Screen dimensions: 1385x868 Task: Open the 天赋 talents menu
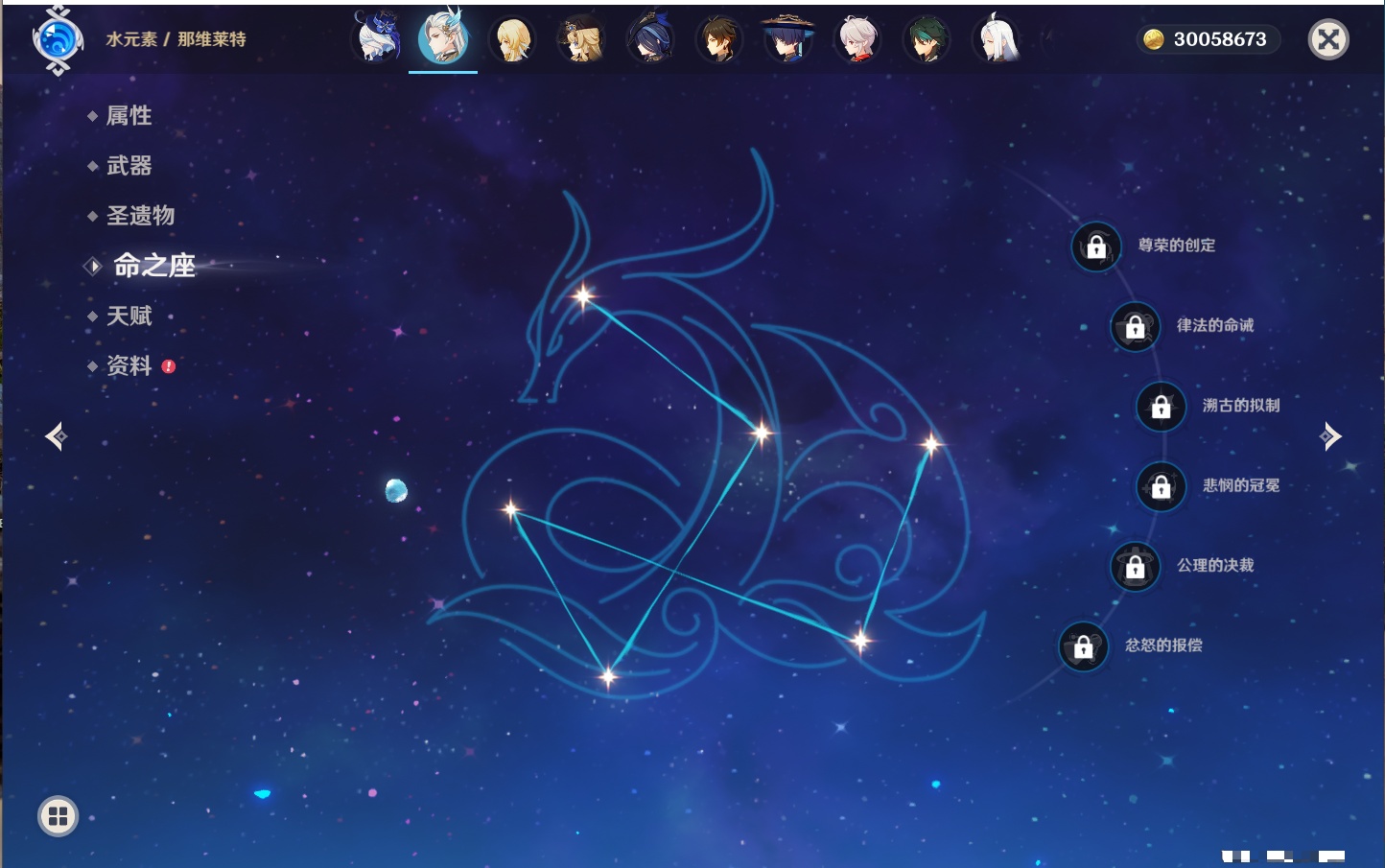[129, 316]
